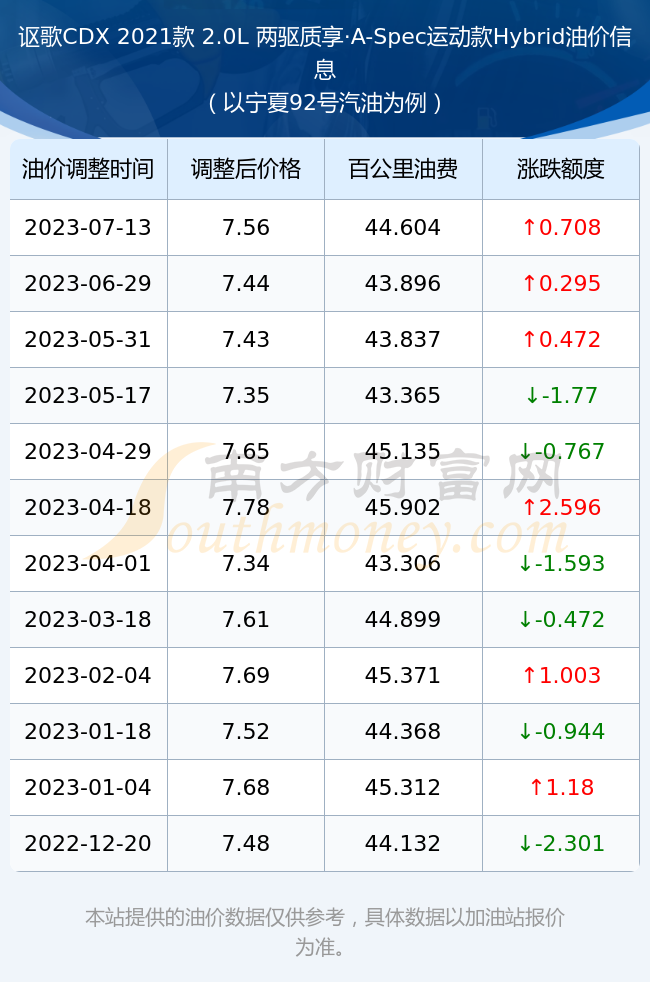
Task: Click the red up arrow value 2.596
Action: [x=561, y=508]
